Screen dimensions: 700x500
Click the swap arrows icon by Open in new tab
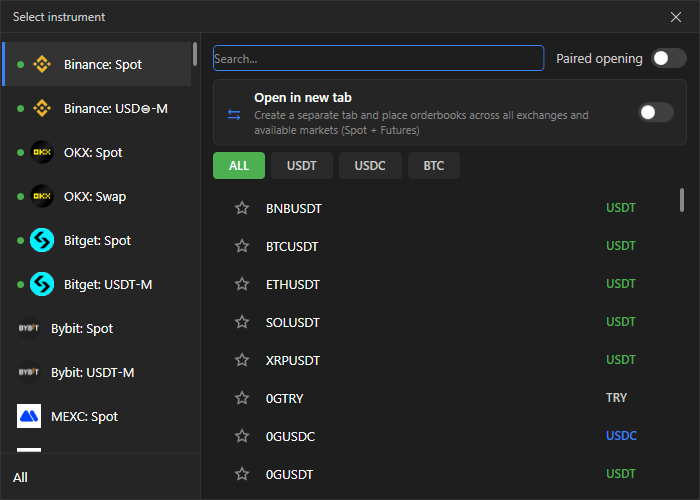pyautogui.click(x=234, y=115)
